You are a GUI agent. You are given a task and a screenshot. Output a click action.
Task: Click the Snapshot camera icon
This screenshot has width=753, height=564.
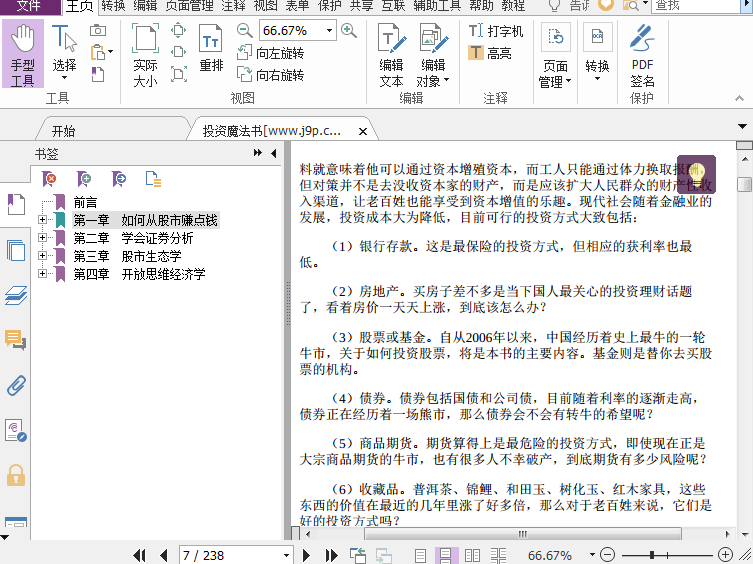(98, 30)
